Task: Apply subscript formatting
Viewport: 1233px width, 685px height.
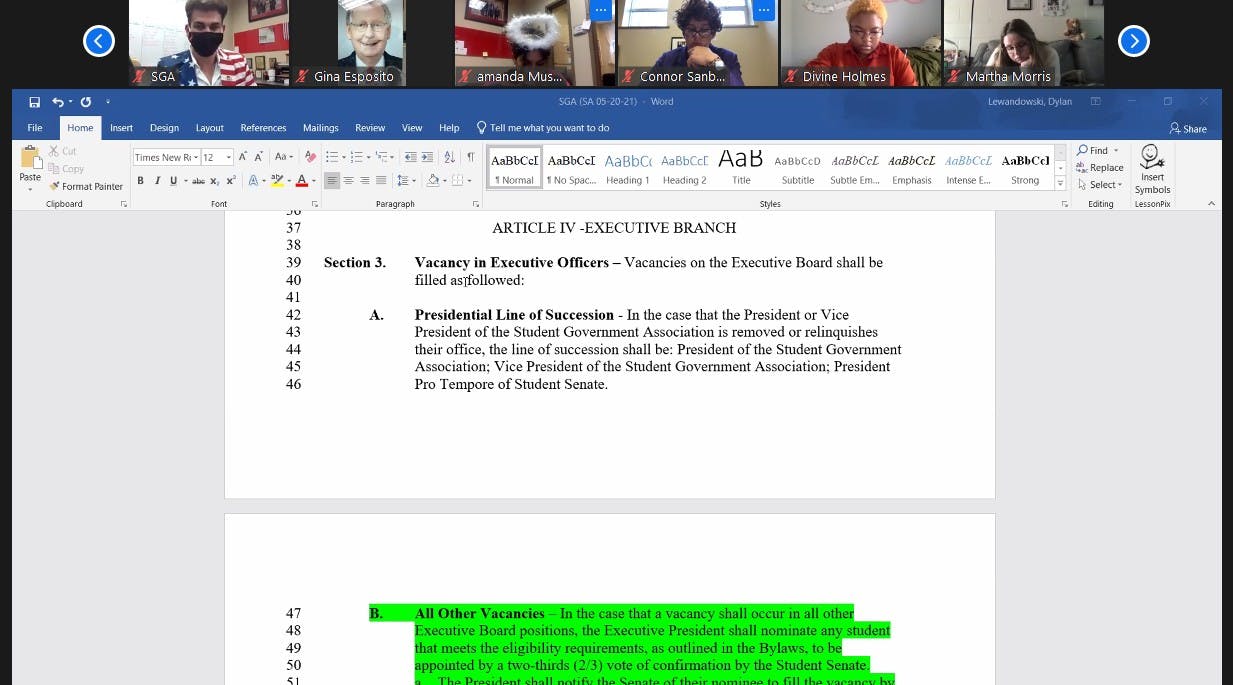Action: point(214,181)
